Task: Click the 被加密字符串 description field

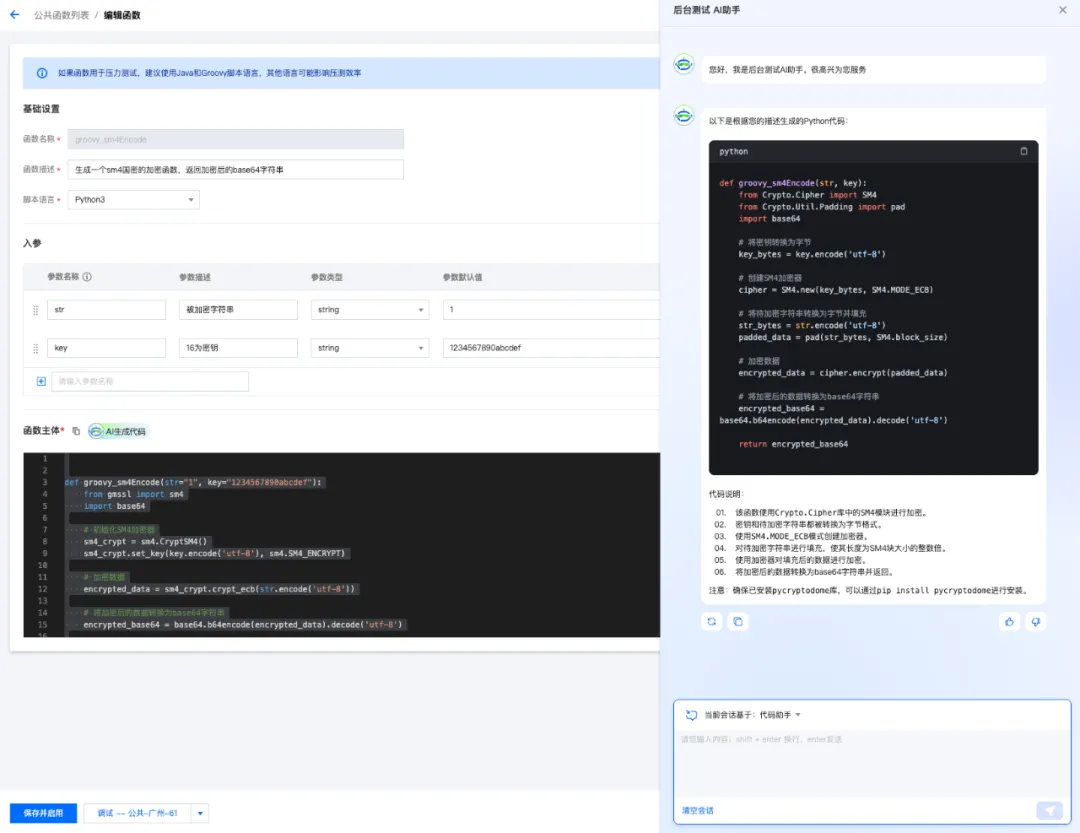Action: click(x=238, y=310)
